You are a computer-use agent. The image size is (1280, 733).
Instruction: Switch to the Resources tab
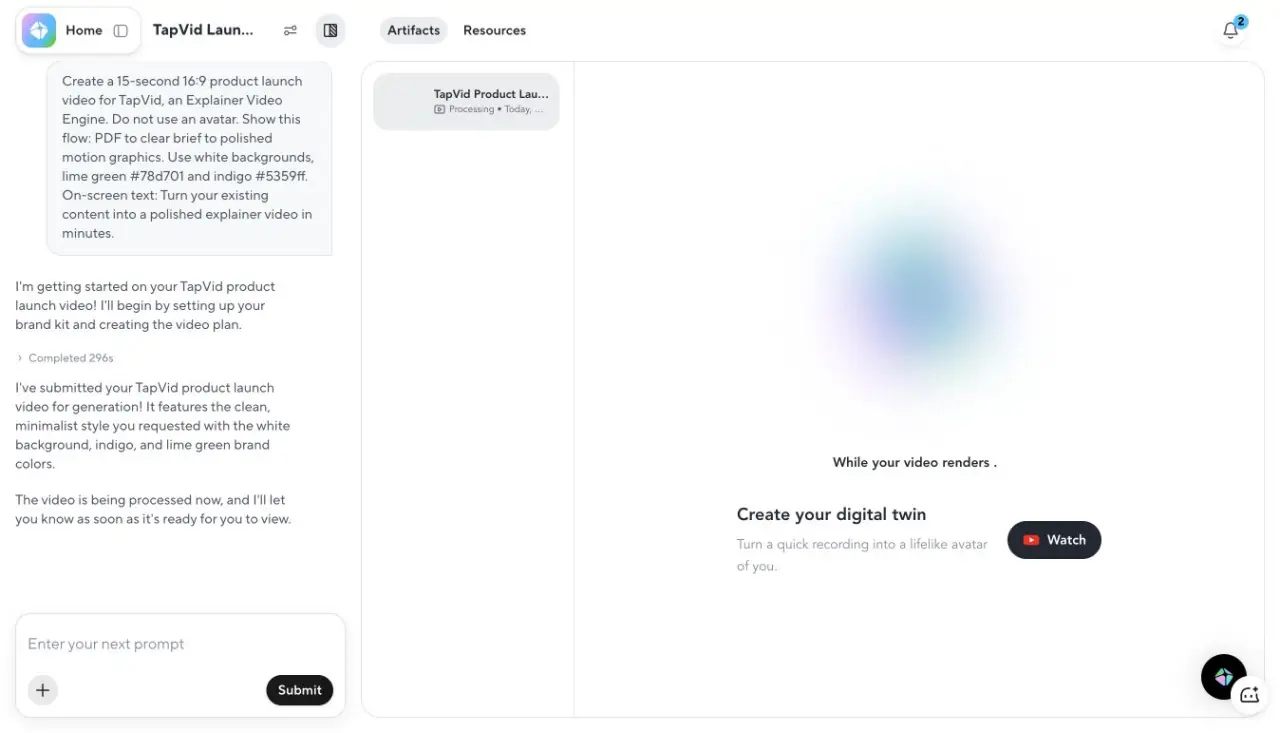click(x=494, y=30)
